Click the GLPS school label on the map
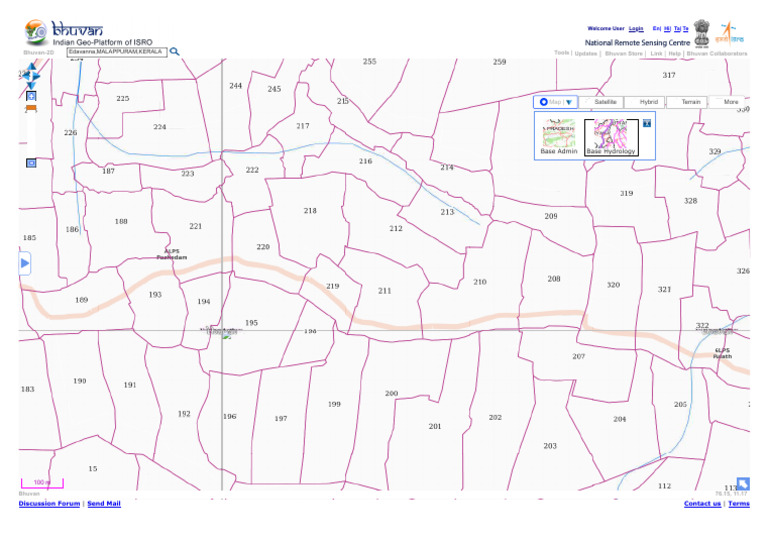The width and height of the screenshot is (768, 543). [x=722, y=353]
